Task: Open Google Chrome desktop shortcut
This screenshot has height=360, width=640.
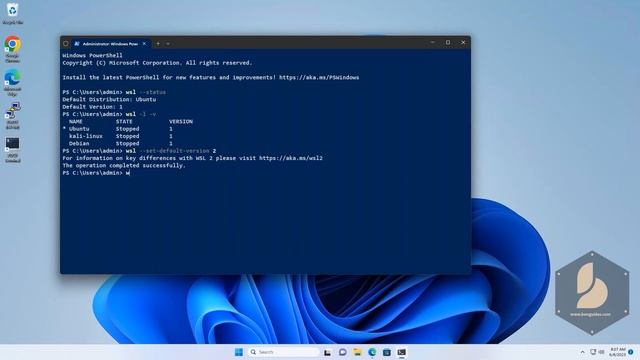Action: [x=12, y=48]
